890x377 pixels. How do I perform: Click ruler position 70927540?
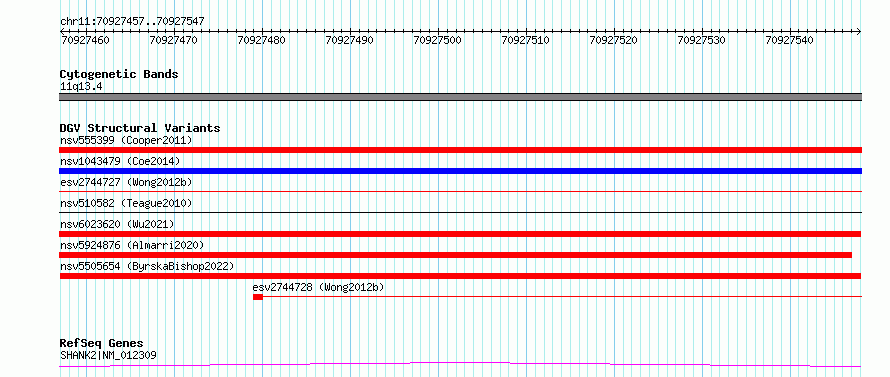(x=790, y=40)
